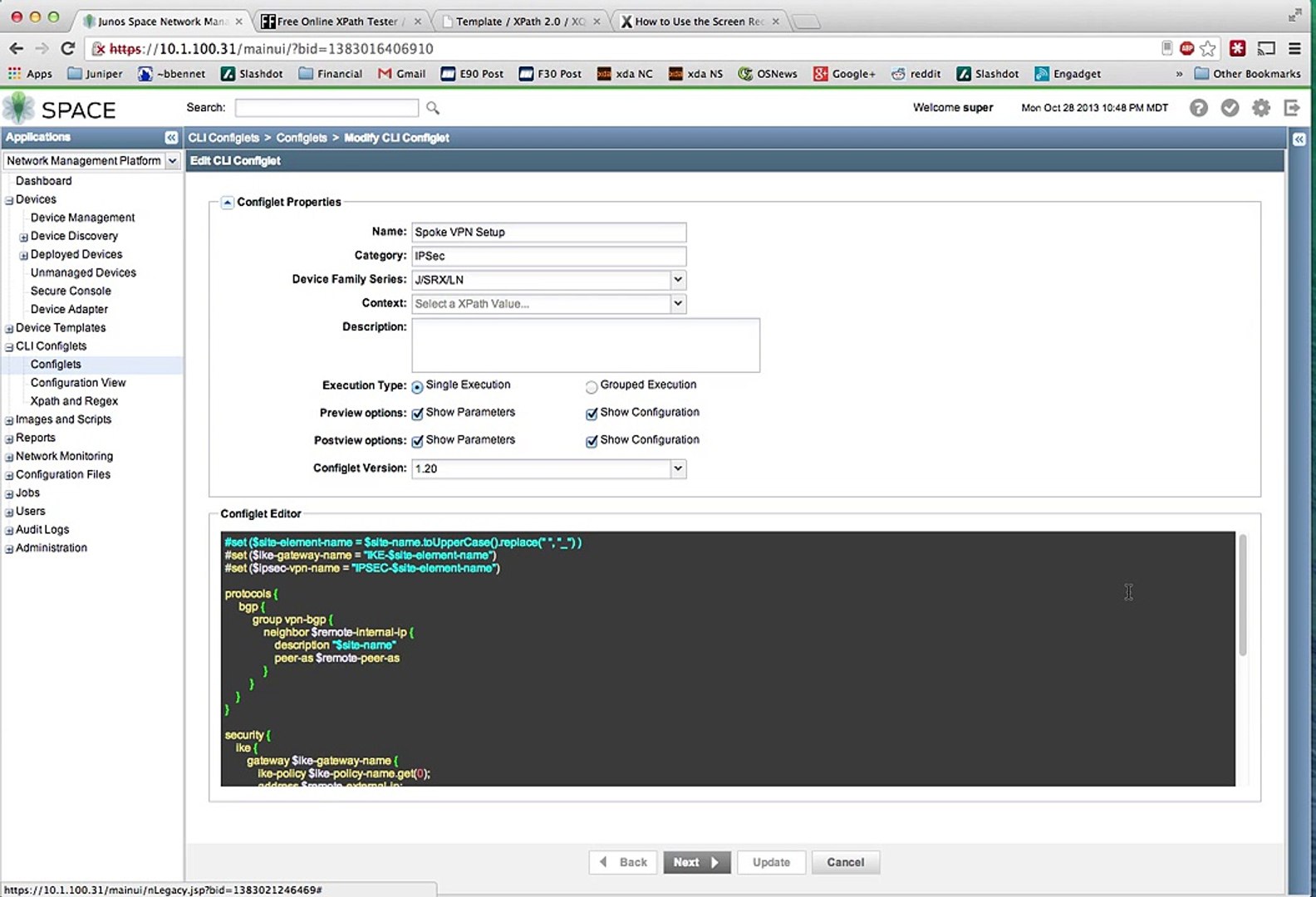This screenshot has height=897, width=1316.
Task: Uncheck Preview options Show Parameters
Action: click(418, 414)
